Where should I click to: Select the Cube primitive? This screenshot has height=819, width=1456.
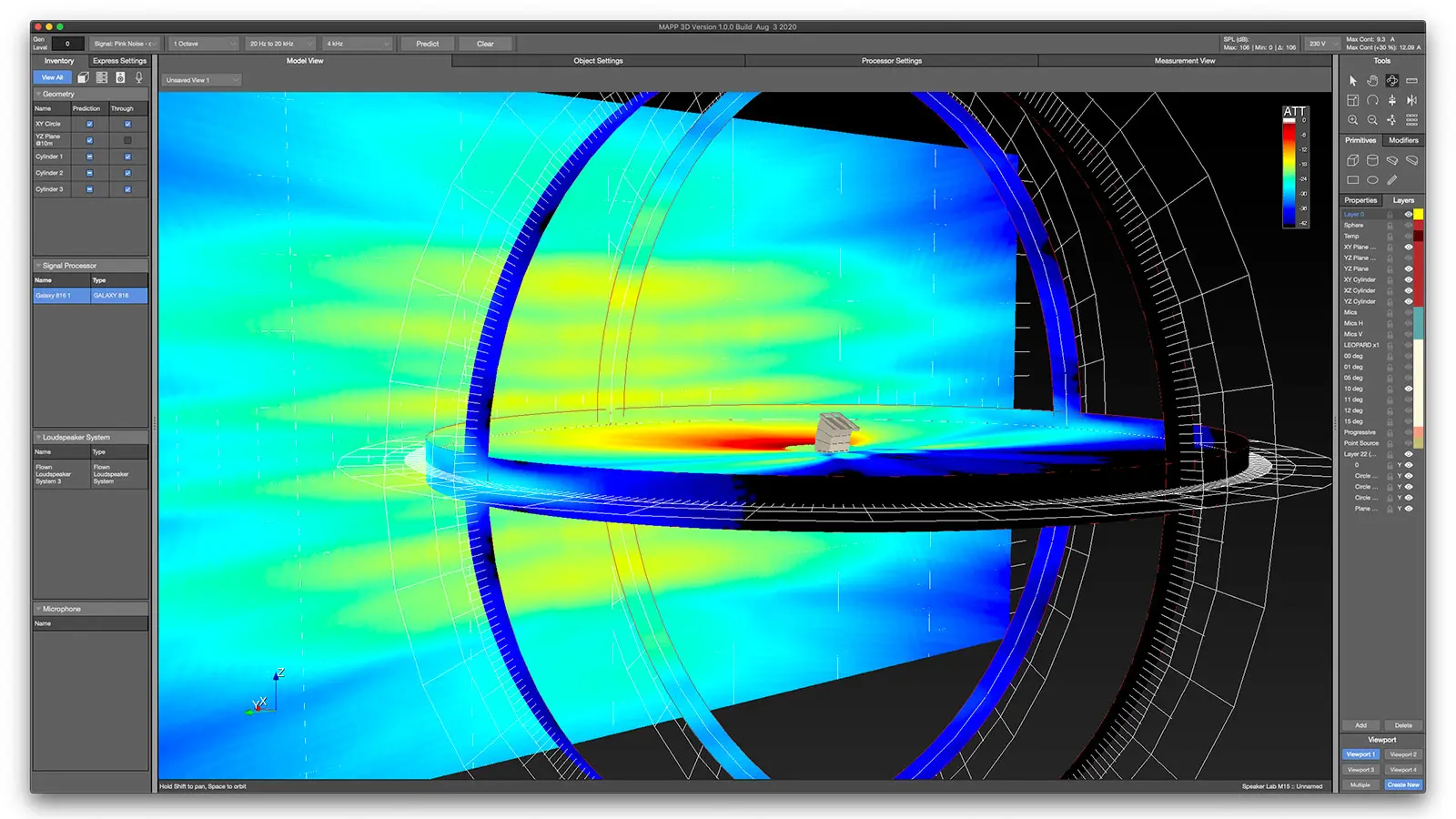(x=1353, y=160)
